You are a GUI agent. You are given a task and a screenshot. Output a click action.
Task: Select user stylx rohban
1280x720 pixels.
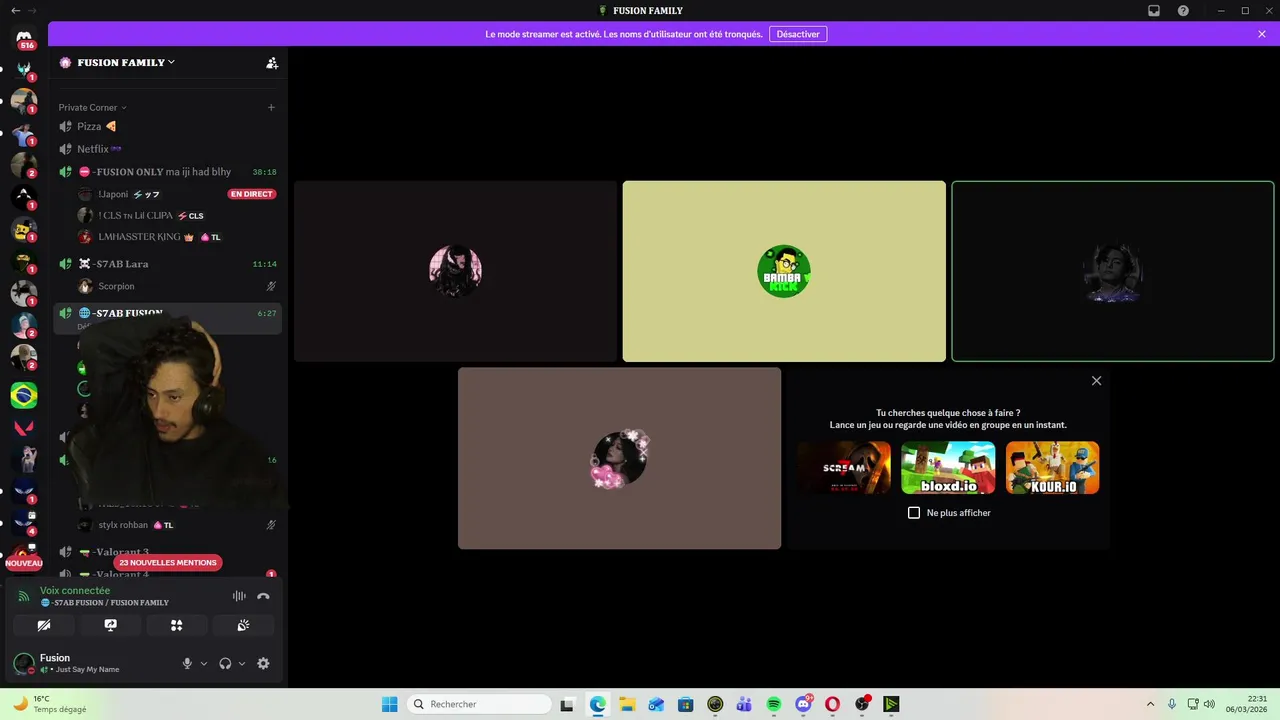pos(167,525)
